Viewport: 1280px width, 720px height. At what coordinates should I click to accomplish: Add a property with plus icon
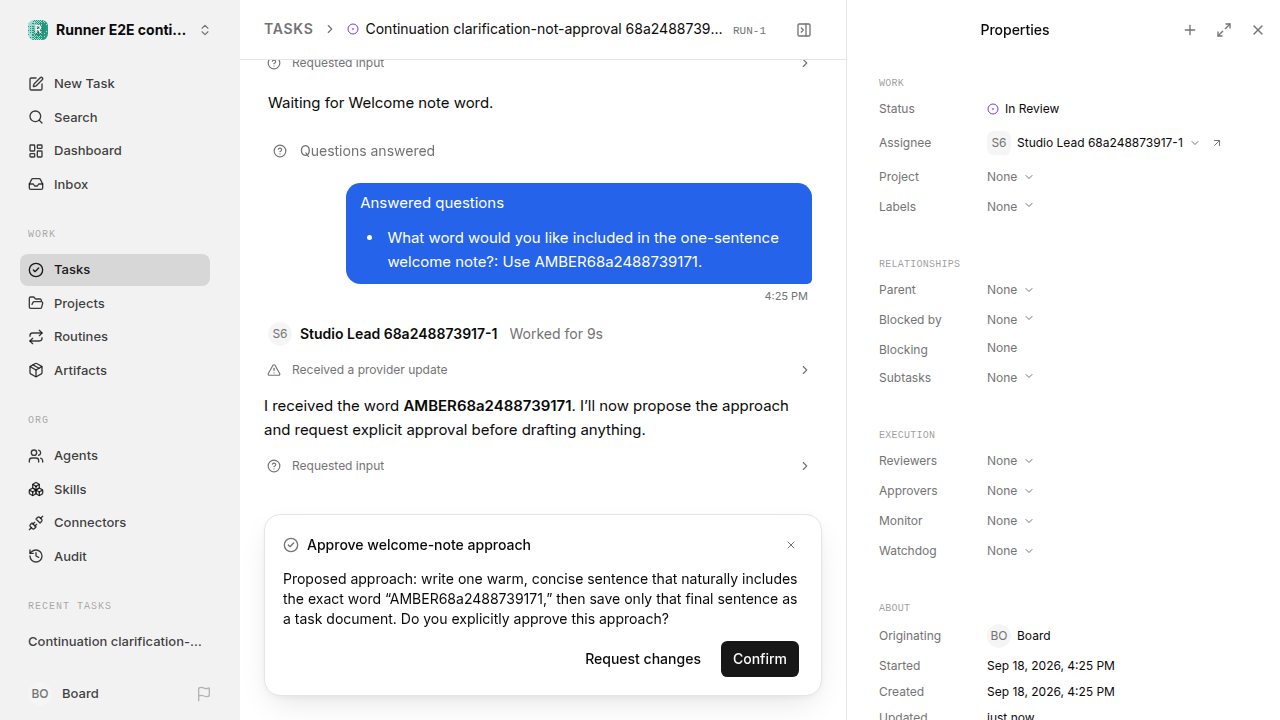[x=1190, y=30]
